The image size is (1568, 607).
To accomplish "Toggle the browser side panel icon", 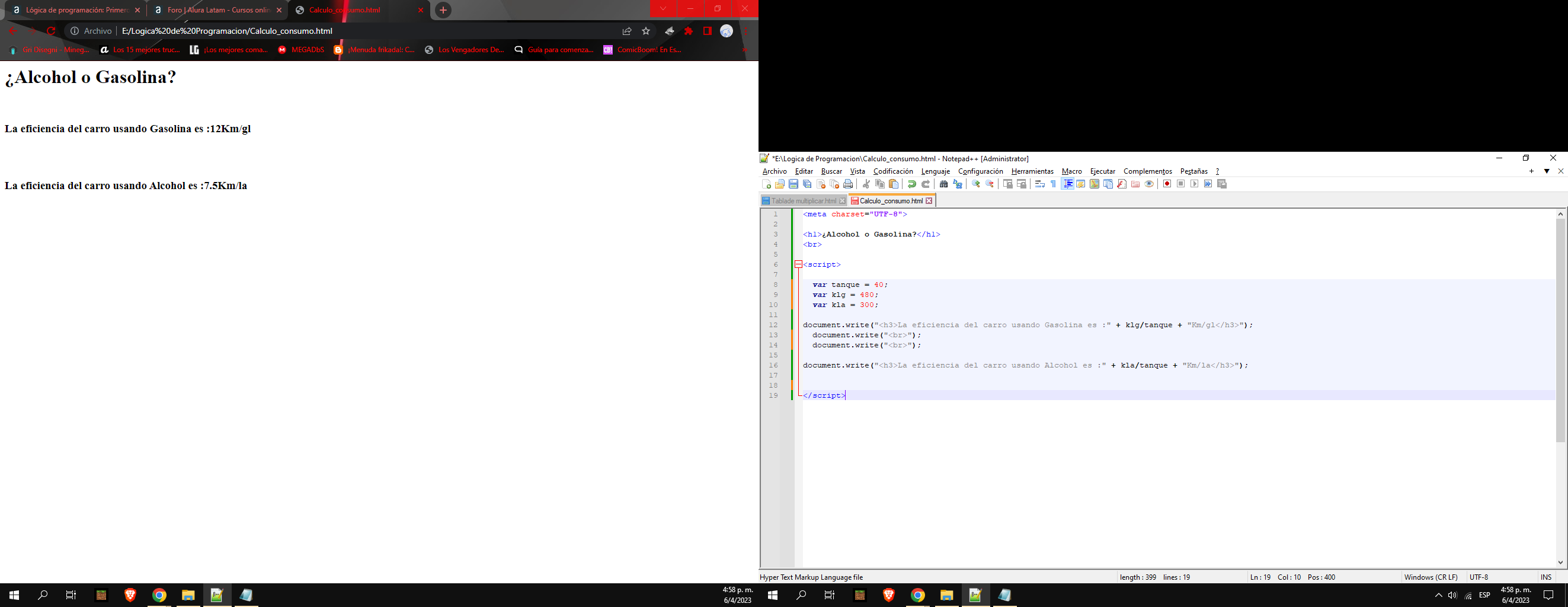I will [x=708, y=31].
